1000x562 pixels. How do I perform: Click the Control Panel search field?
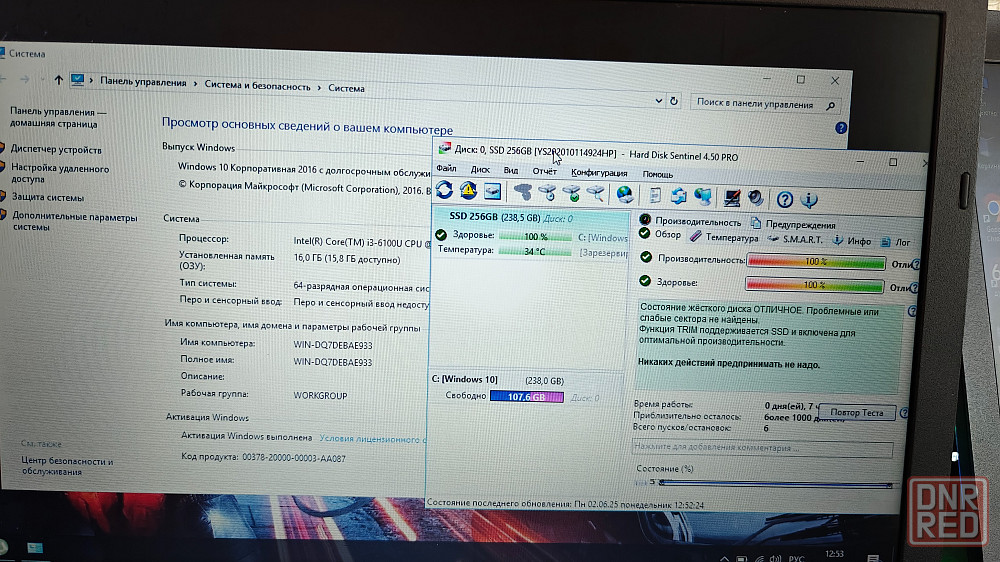pos(765,104)
